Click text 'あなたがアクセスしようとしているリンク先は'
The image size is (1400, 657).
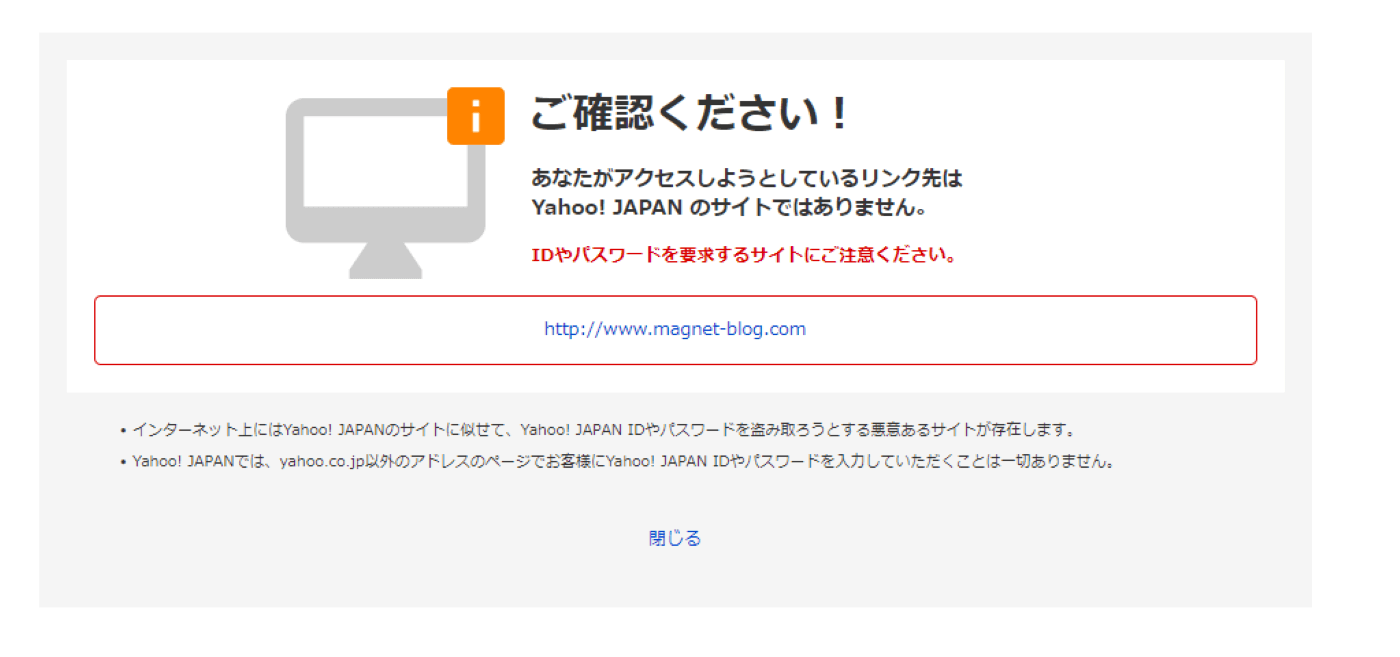pos(746,179)
